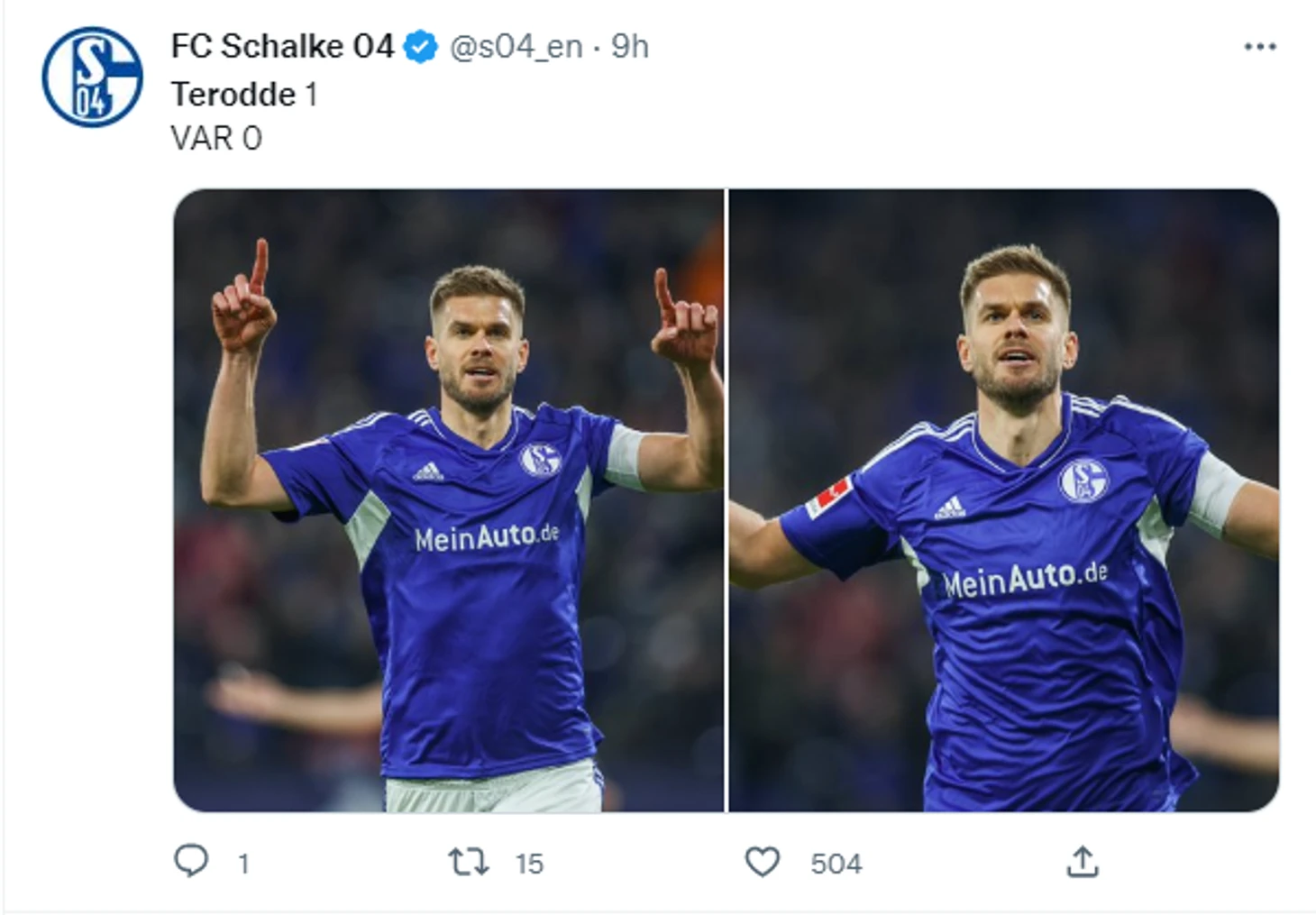The width and height of the screenshot is (1316, 915).
Task: Open the share upload icon
Action: pyautogui.click(x=1082, y=862)
